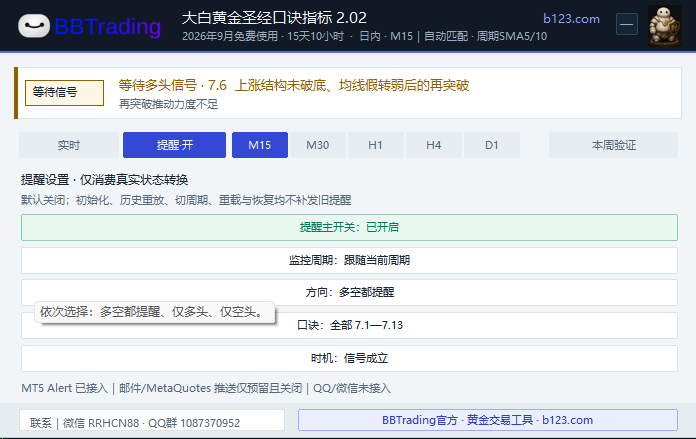The width and height of the screenshot is (696, 439).
Task: Open the b123.com link in header
Action: pos(571,19)
